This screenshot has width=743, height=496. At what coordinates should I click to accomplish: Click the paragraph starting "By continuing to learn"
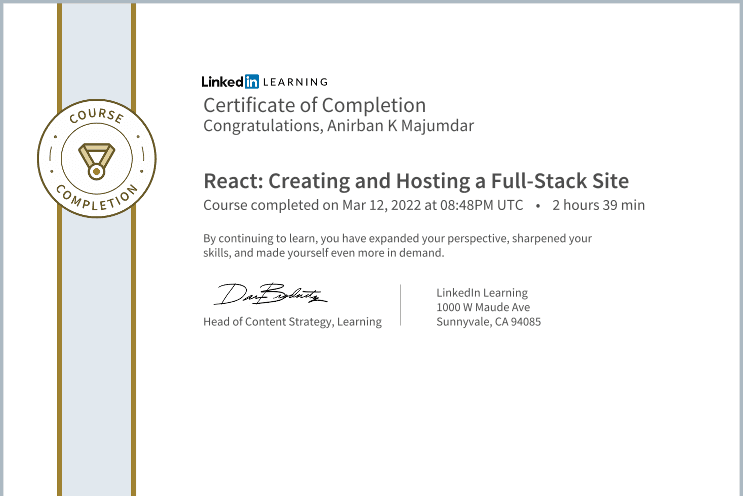tap(398, 245)
